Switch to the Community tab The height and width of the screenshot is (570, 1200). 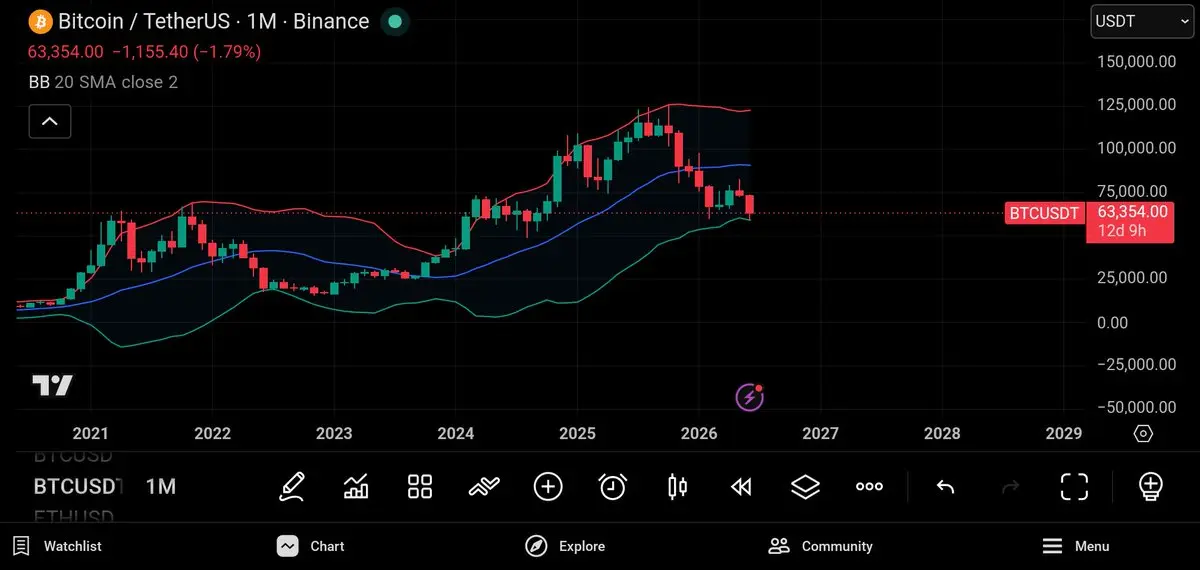[x=821, y=546]
